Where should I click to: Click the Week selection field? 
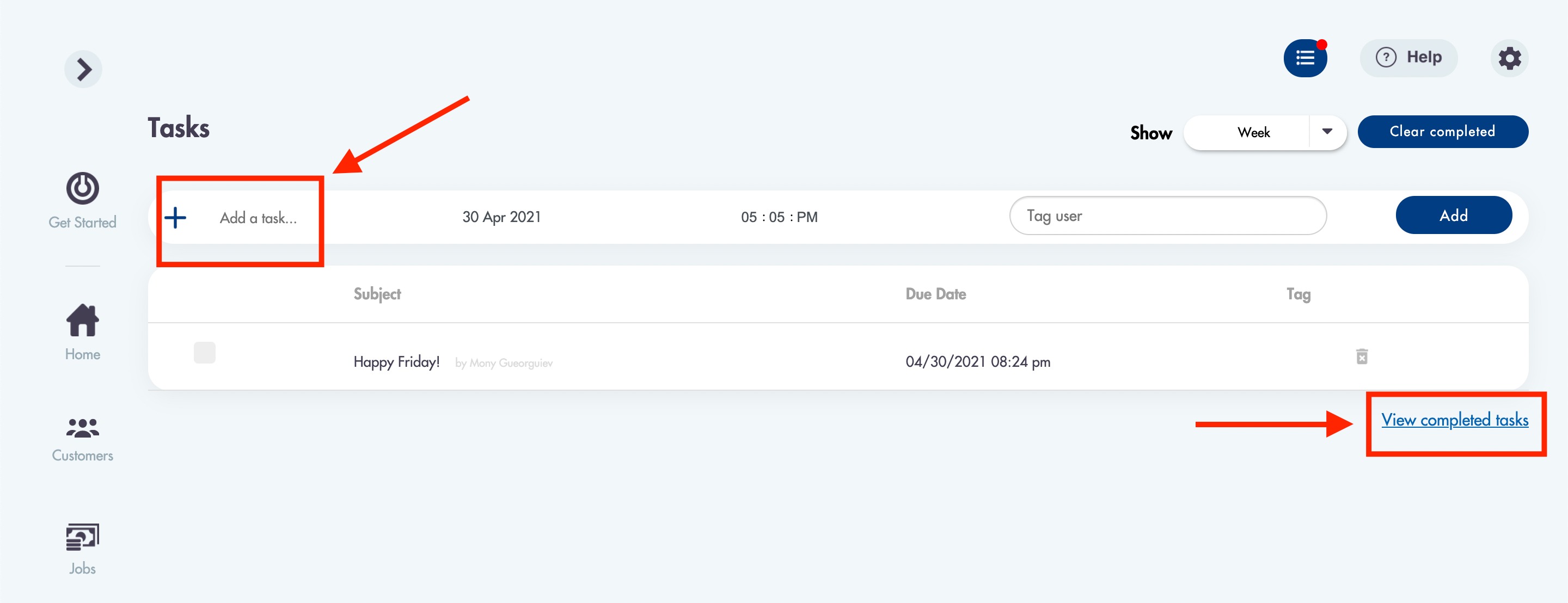click(1253, 132)
